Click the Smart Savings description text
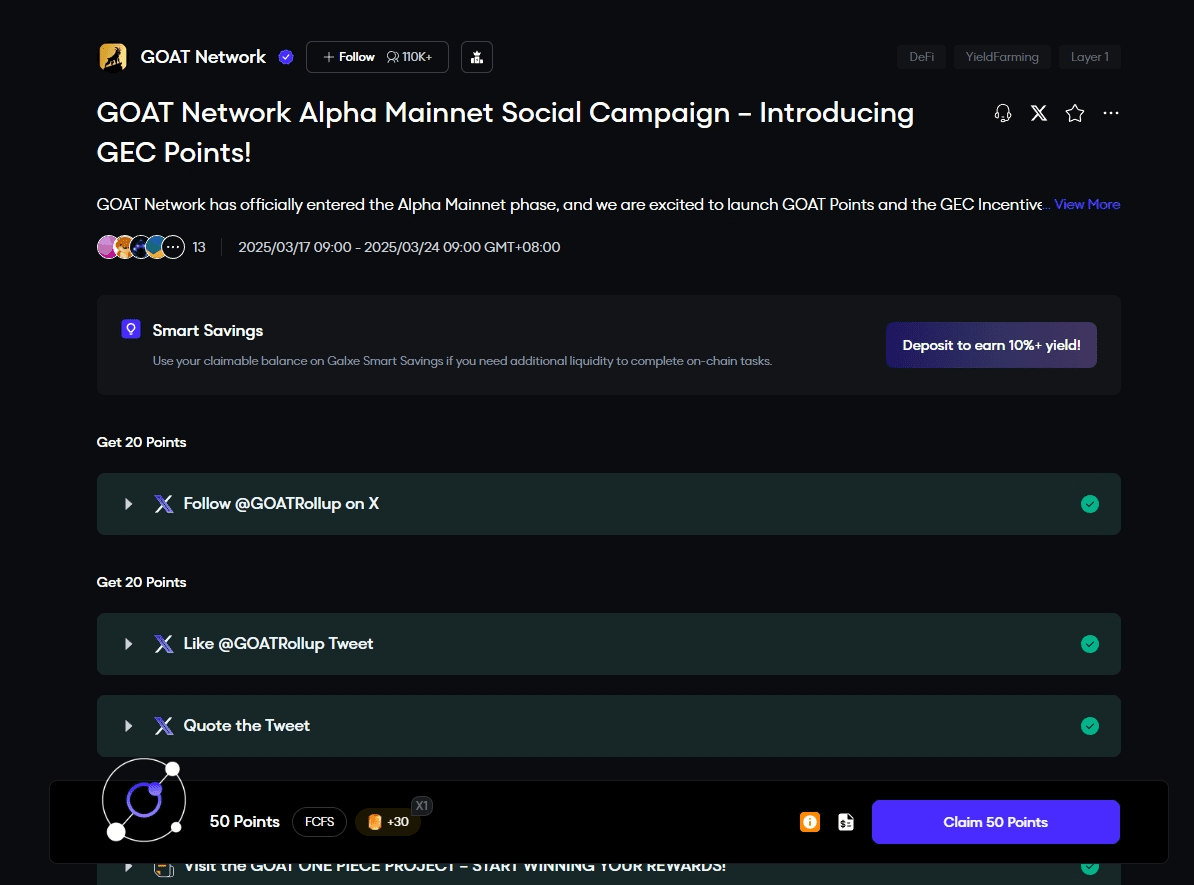 tap(462, 361)
